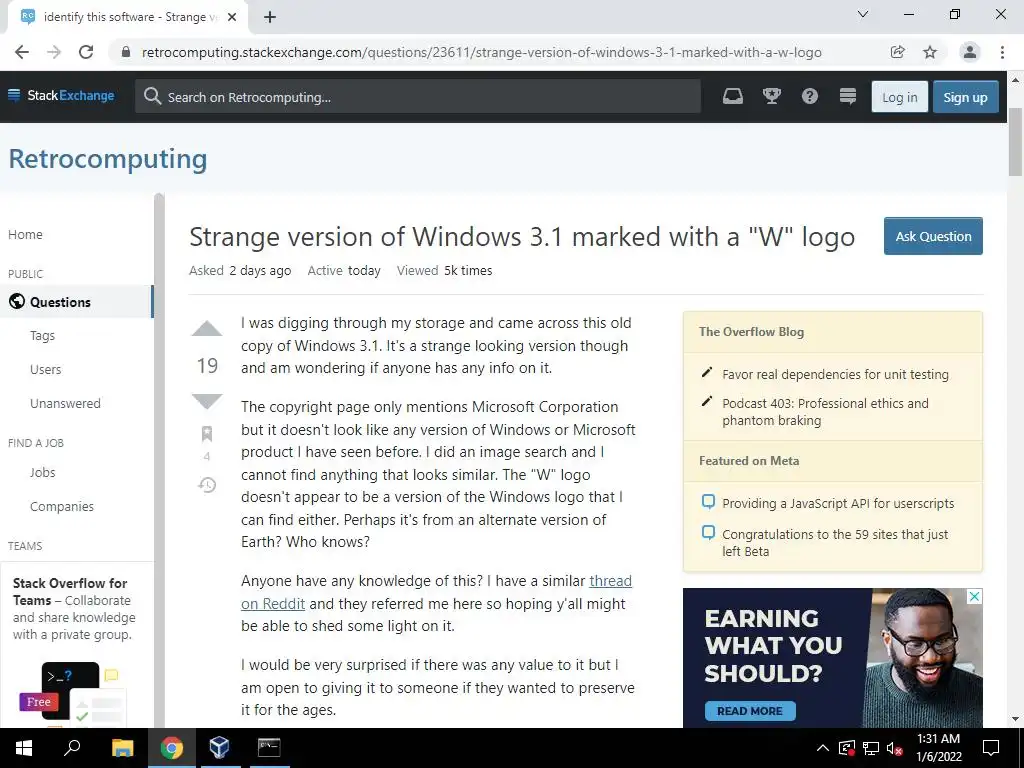Click the padlock site info icon
1024x768 pixels.
(126, 52)
